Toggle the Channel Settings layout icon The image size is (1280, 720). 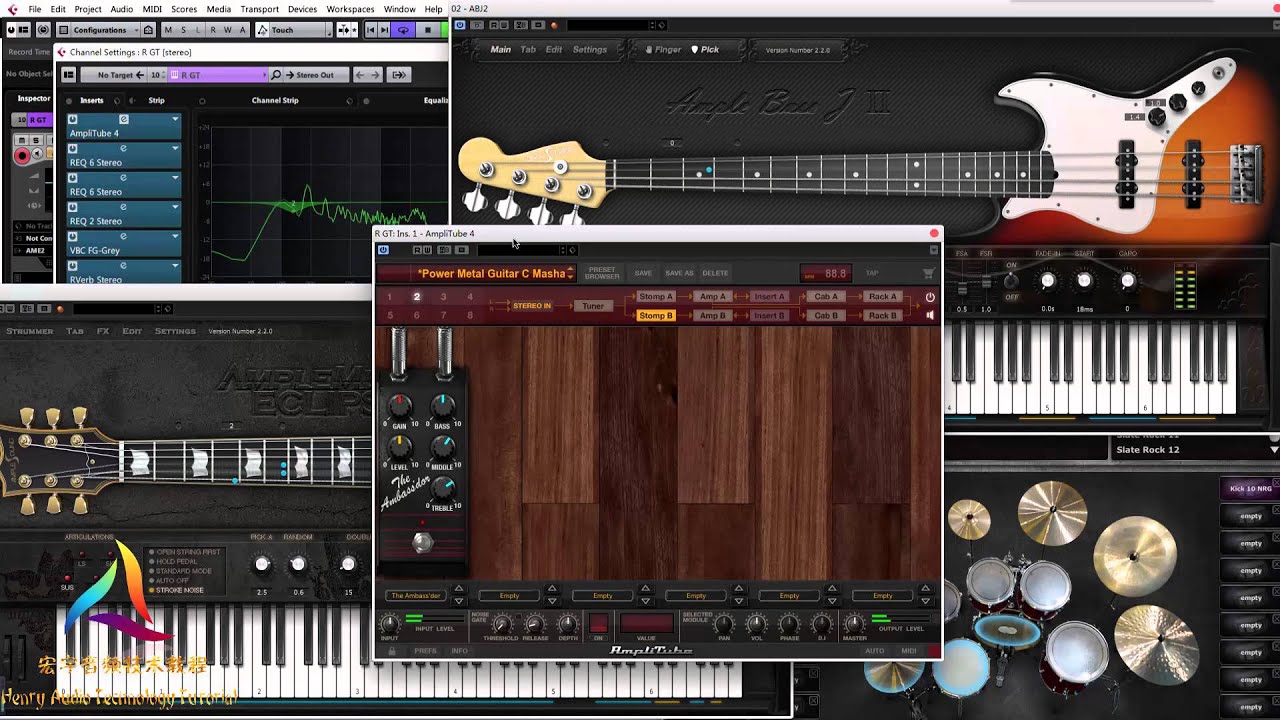click(69, 75)
